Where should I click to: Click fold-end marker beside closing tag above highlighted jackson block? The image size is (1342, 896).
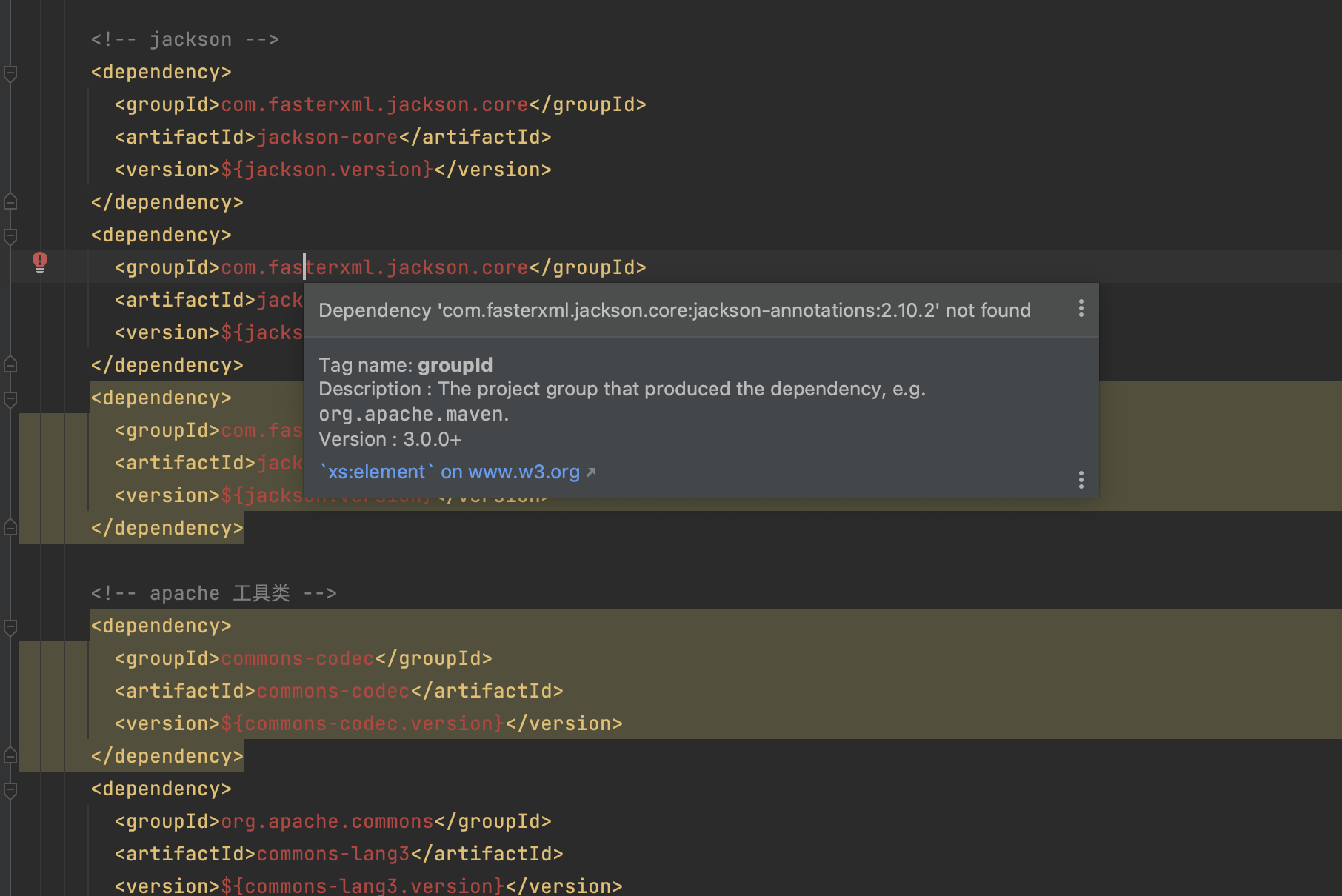tap(10, 364)
